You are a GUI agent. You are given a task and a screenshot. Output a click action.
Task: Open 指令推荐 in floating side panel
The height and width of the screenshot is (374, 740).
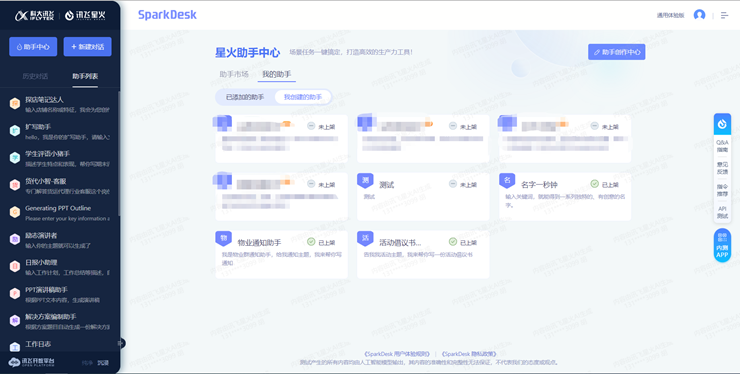[722, 190]
